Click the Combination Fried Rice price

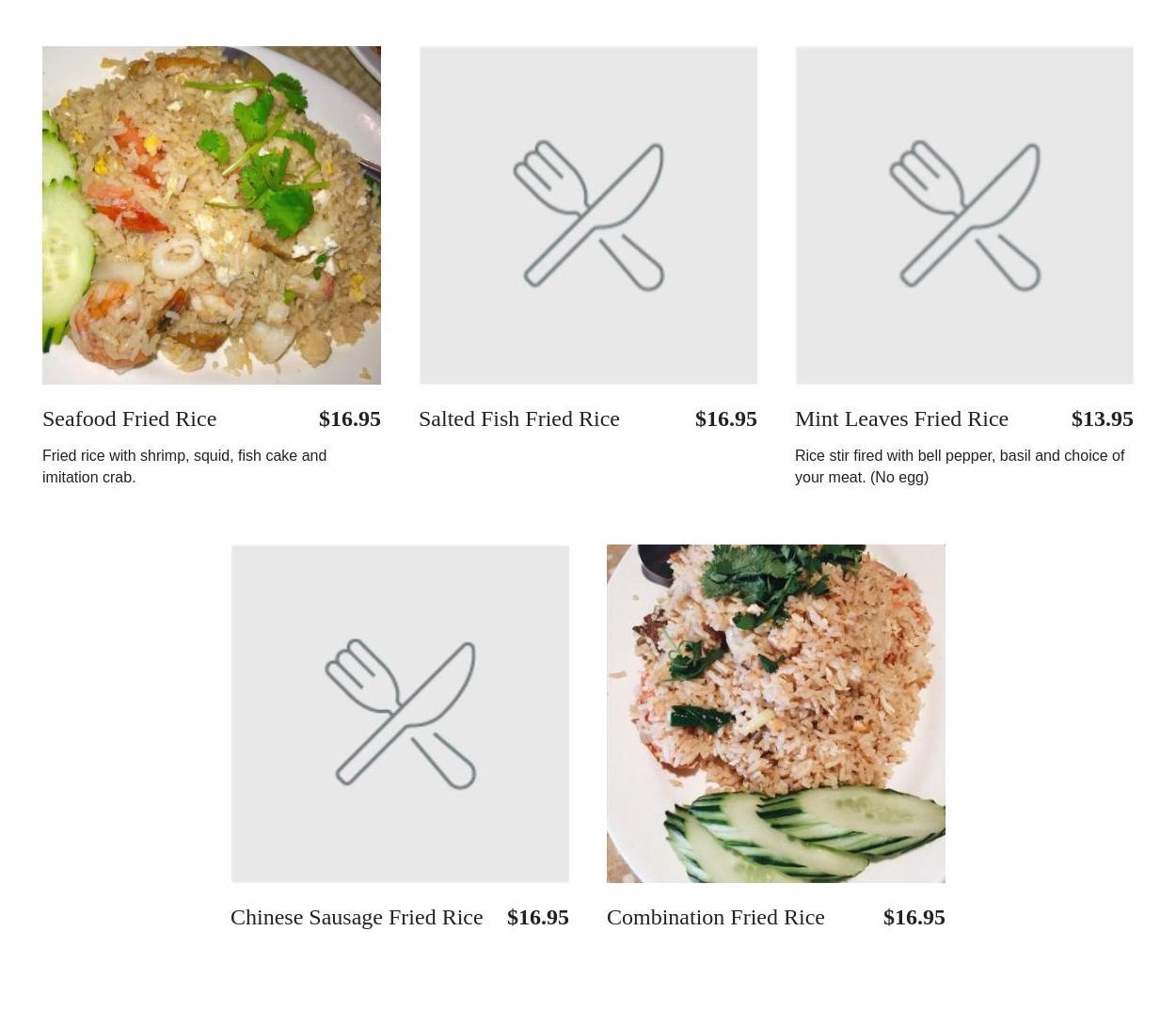click(914, 917)
